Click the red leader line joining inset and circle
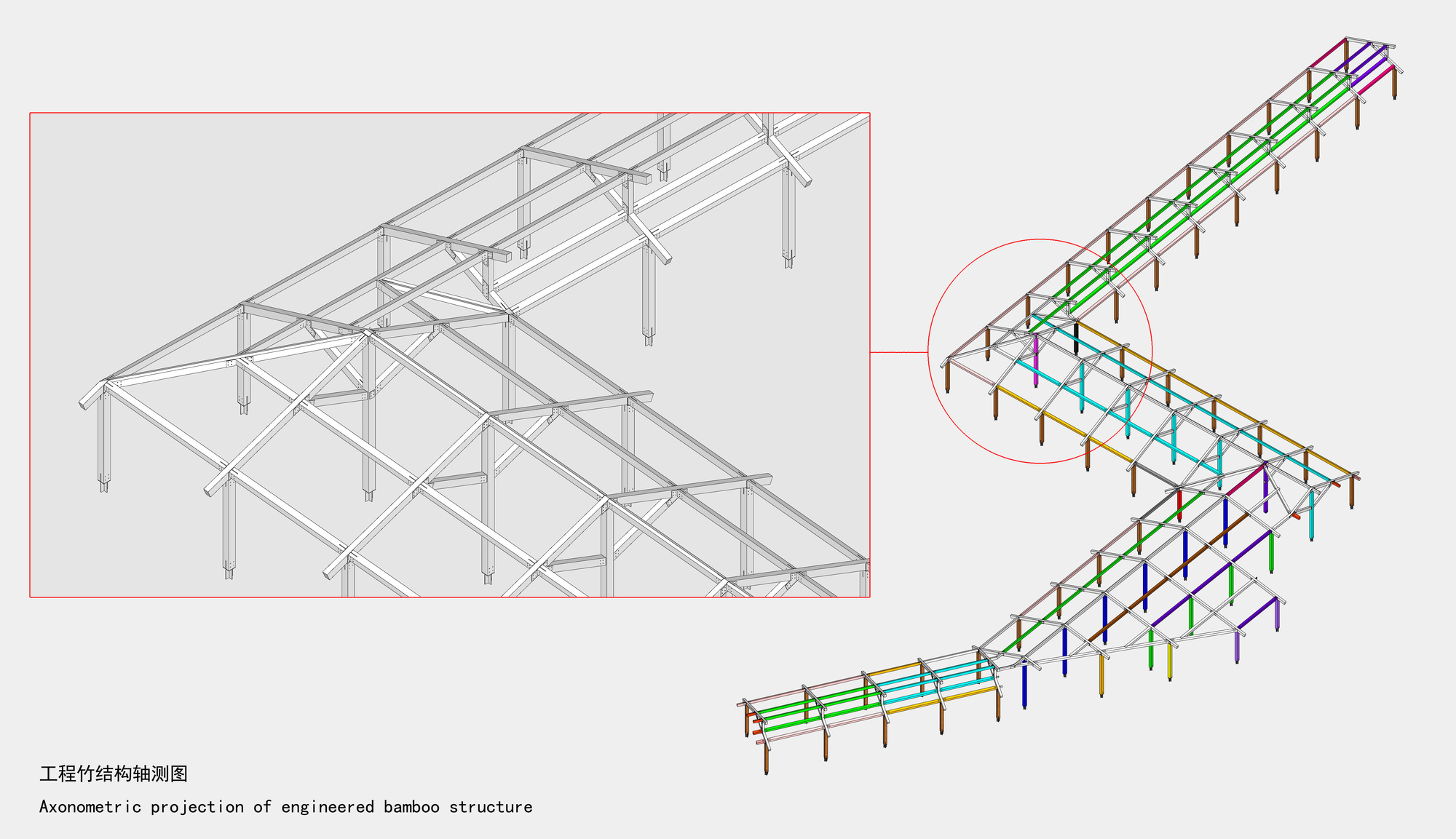 (899, 352)
